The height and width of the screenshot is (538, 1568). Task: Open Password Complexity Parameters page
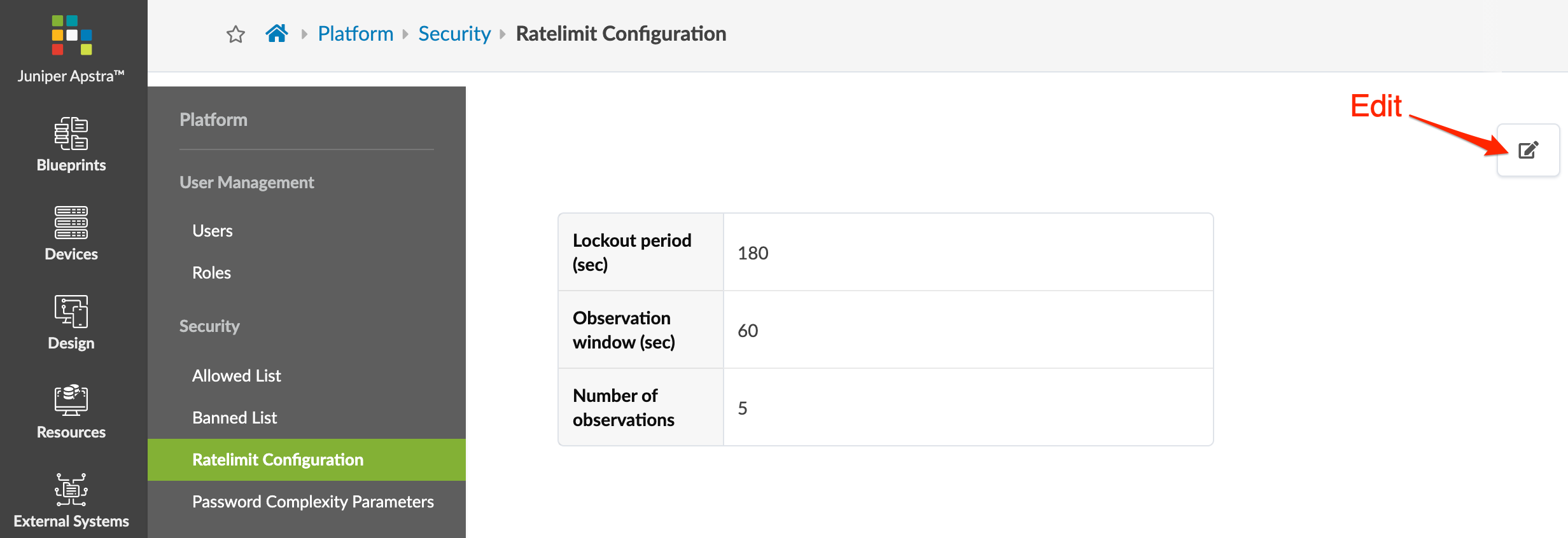[313, 502]
